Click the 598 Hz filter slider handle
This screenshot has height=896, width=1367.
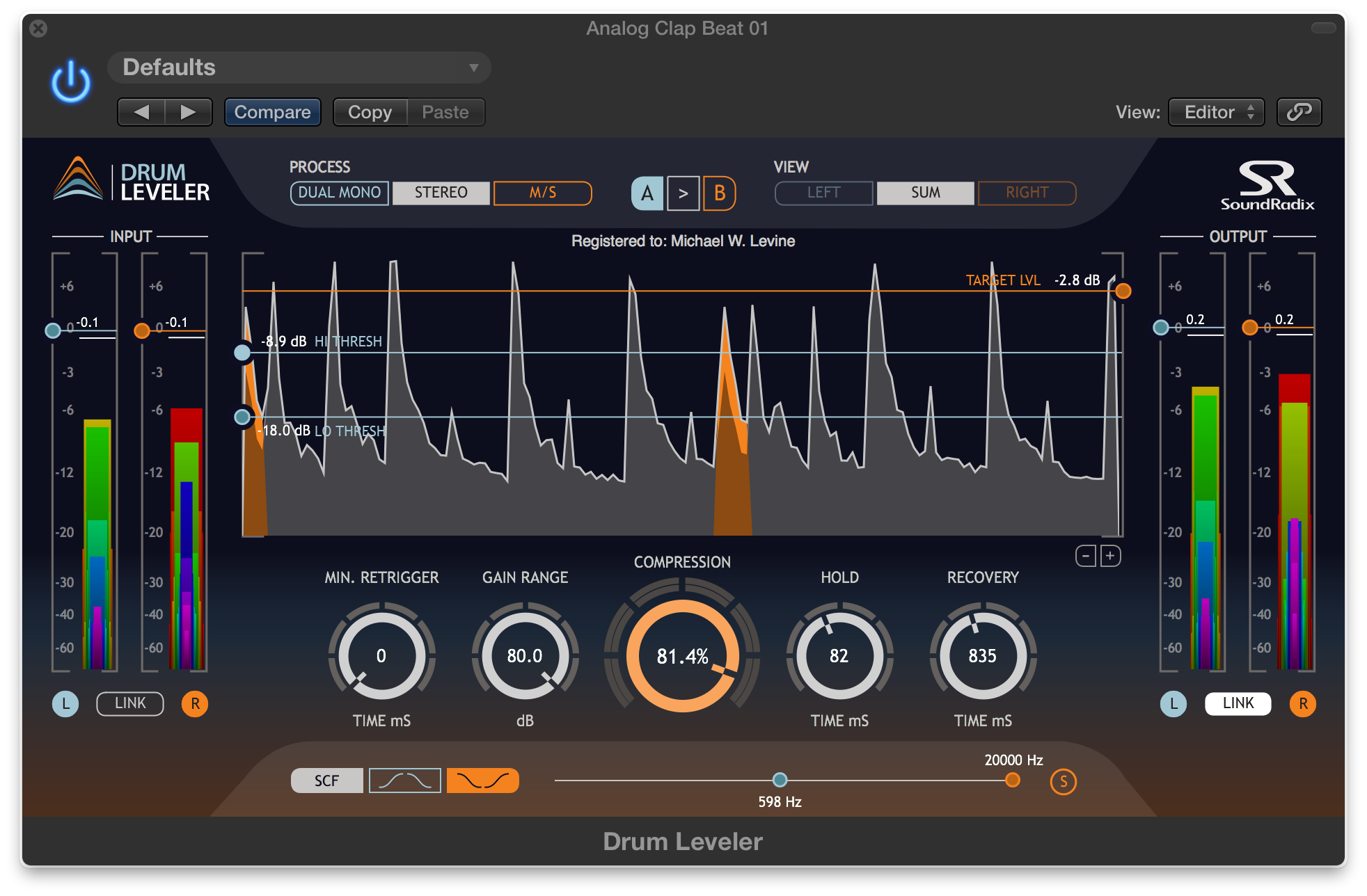(780, 780)
